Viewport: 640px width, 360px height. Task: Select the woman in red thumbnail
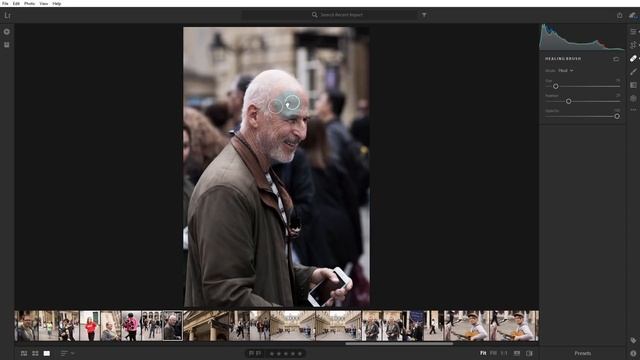pyautogui.click(x=90, y=326)
